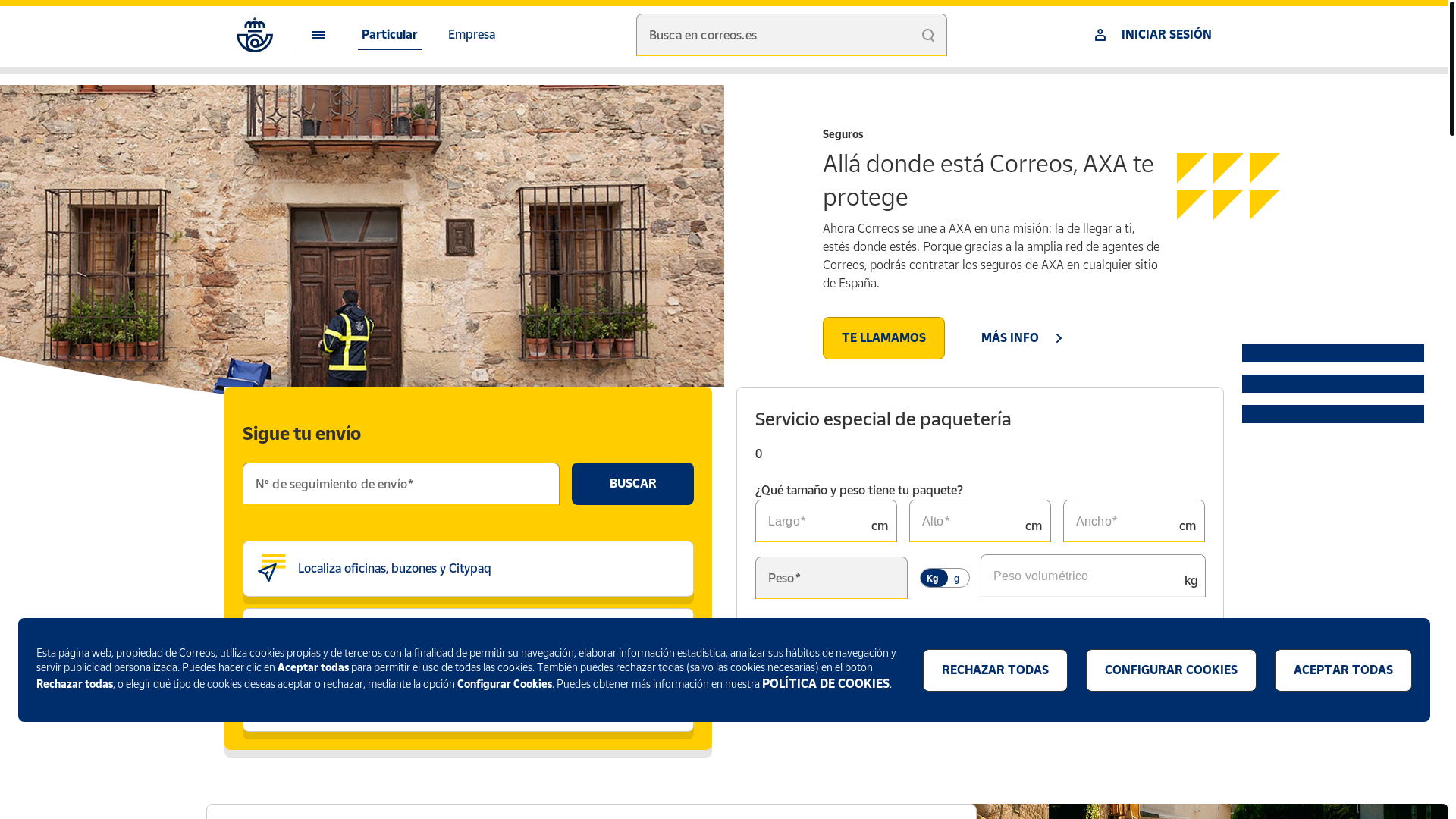Click the arrow next to Más info
This screenshot has width=1456, height=819.
(x=1059, y=338)
